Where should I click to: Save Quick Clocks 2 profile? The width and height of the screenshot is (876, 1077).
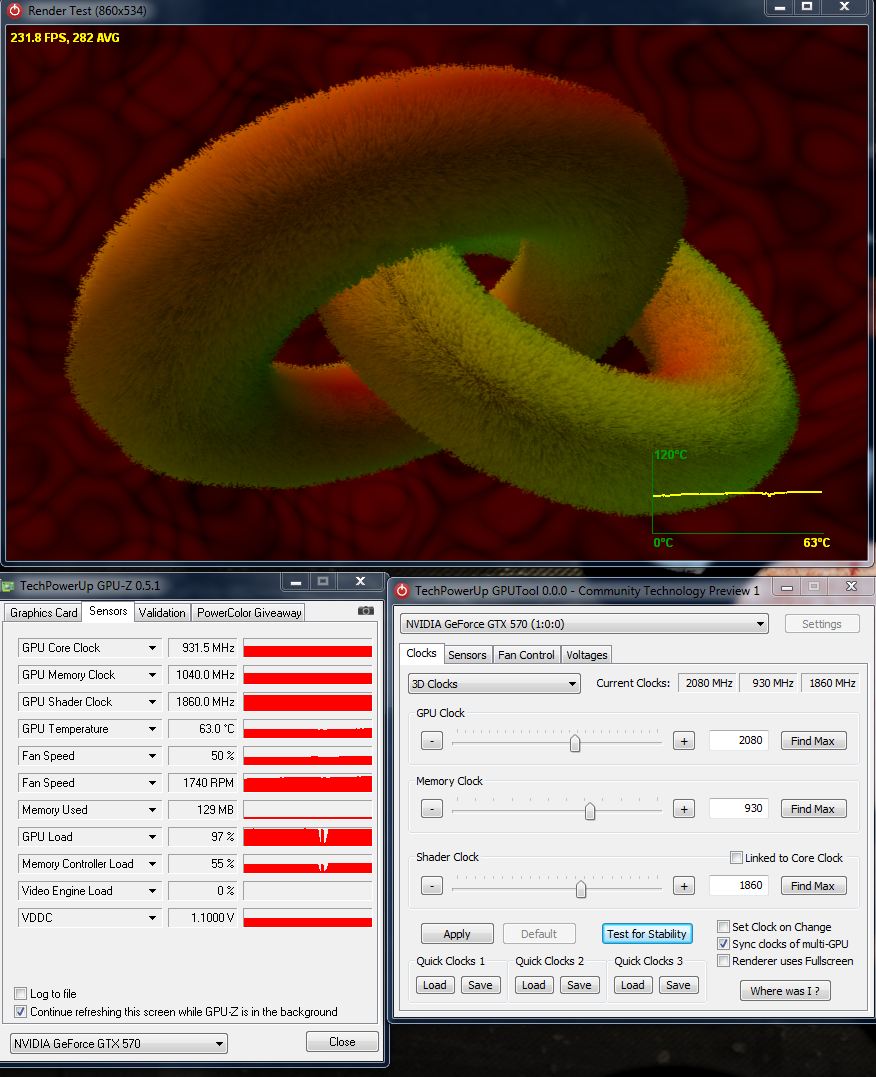579,985
